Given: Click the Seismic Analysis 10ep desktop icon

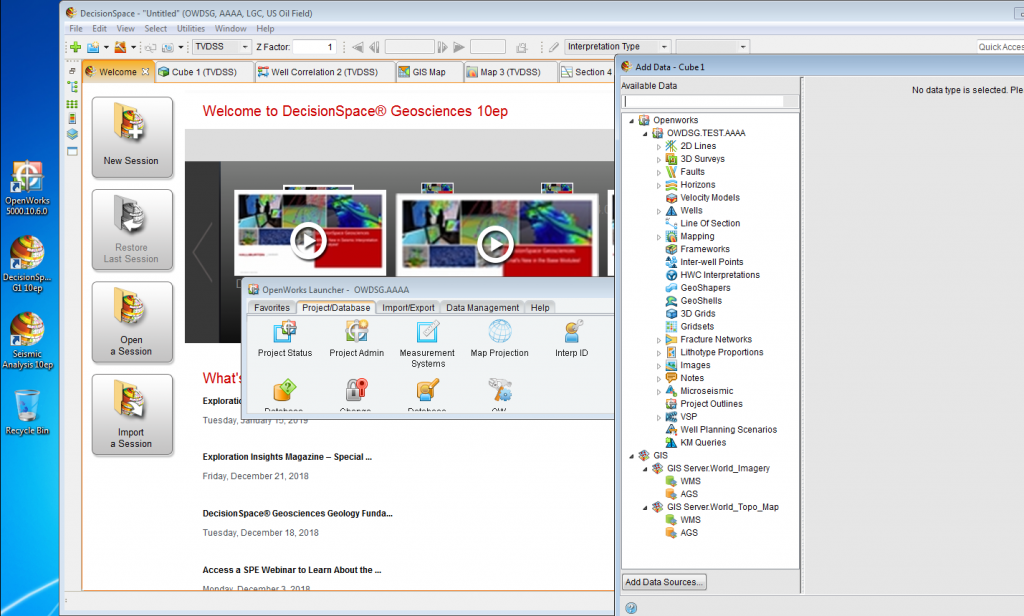Looking at the screenshot, I should (27, 341).
